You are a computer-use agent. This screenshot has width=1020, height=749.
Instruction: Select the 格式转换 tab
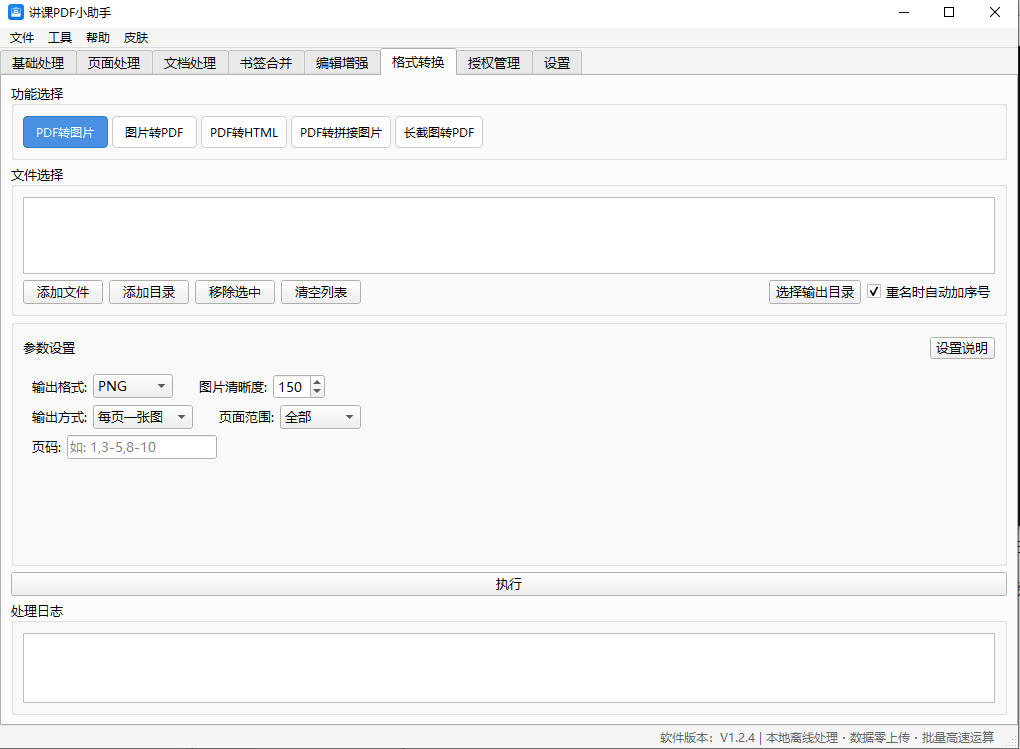pyautogui.click(x=418, y=62)
